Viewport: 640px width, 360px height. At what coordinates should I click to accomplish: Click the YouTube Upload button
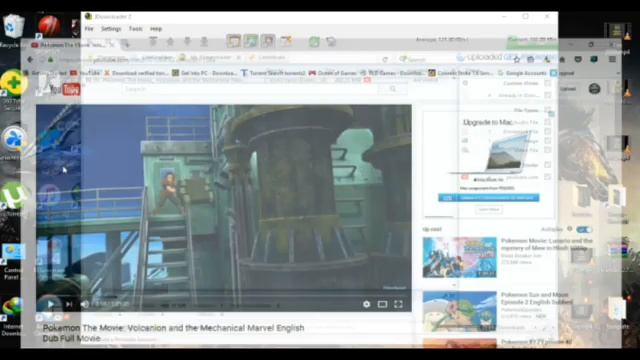[x=568, y=89]
